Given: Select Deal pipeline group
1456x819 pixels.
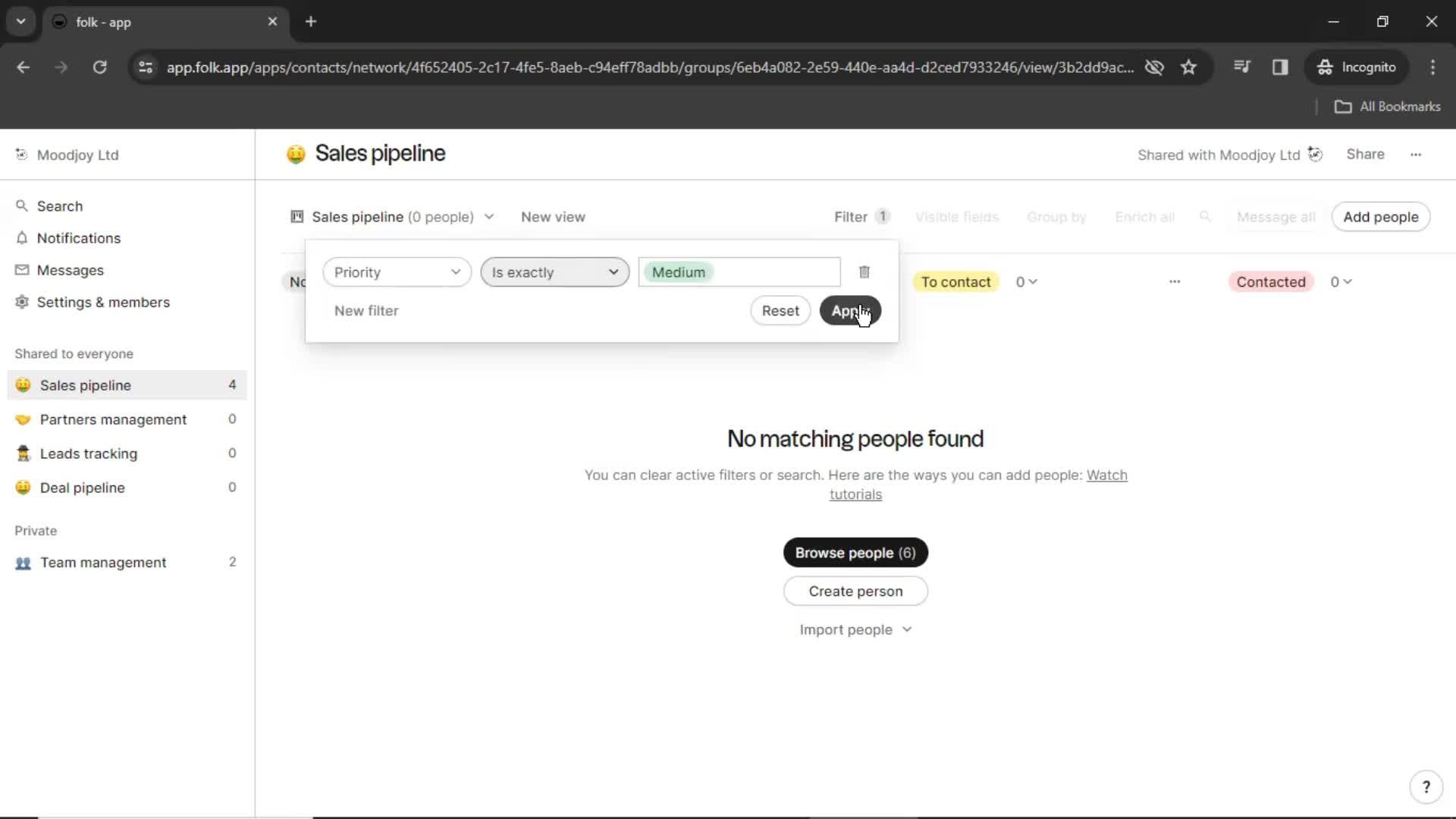Looking at the screenshot, I should (127, 488).
